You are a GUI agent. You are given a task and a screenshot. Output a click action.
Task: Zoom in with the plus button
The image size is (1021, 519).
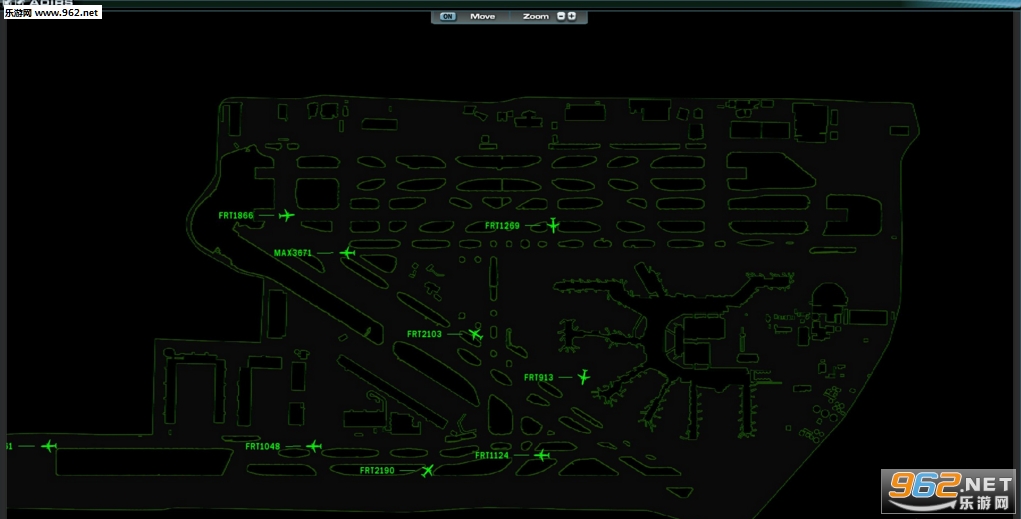coord(572,16)
